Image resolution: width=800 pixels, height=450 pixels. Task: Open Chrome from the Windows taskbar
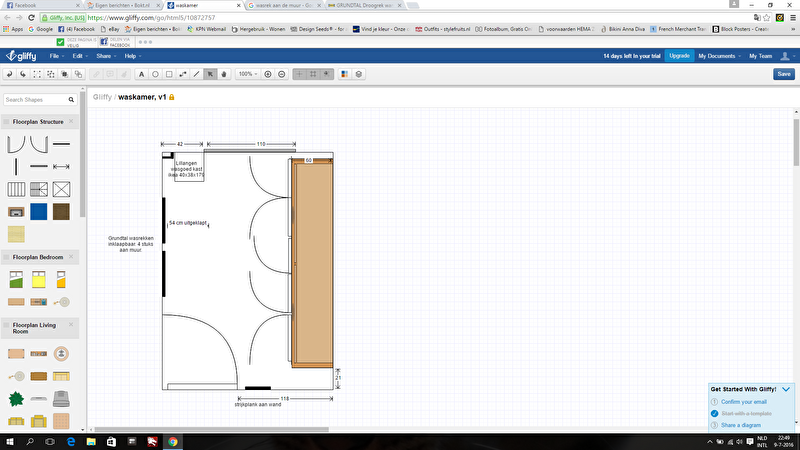(x=173, y=441)
